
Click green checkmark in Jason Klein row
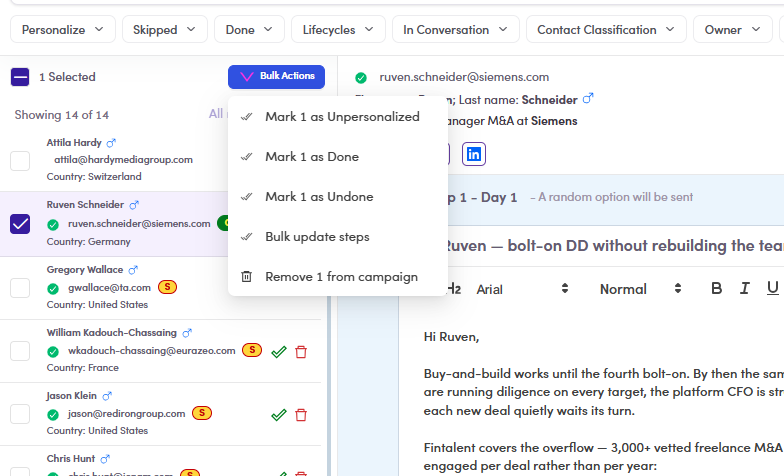[278, 415]
